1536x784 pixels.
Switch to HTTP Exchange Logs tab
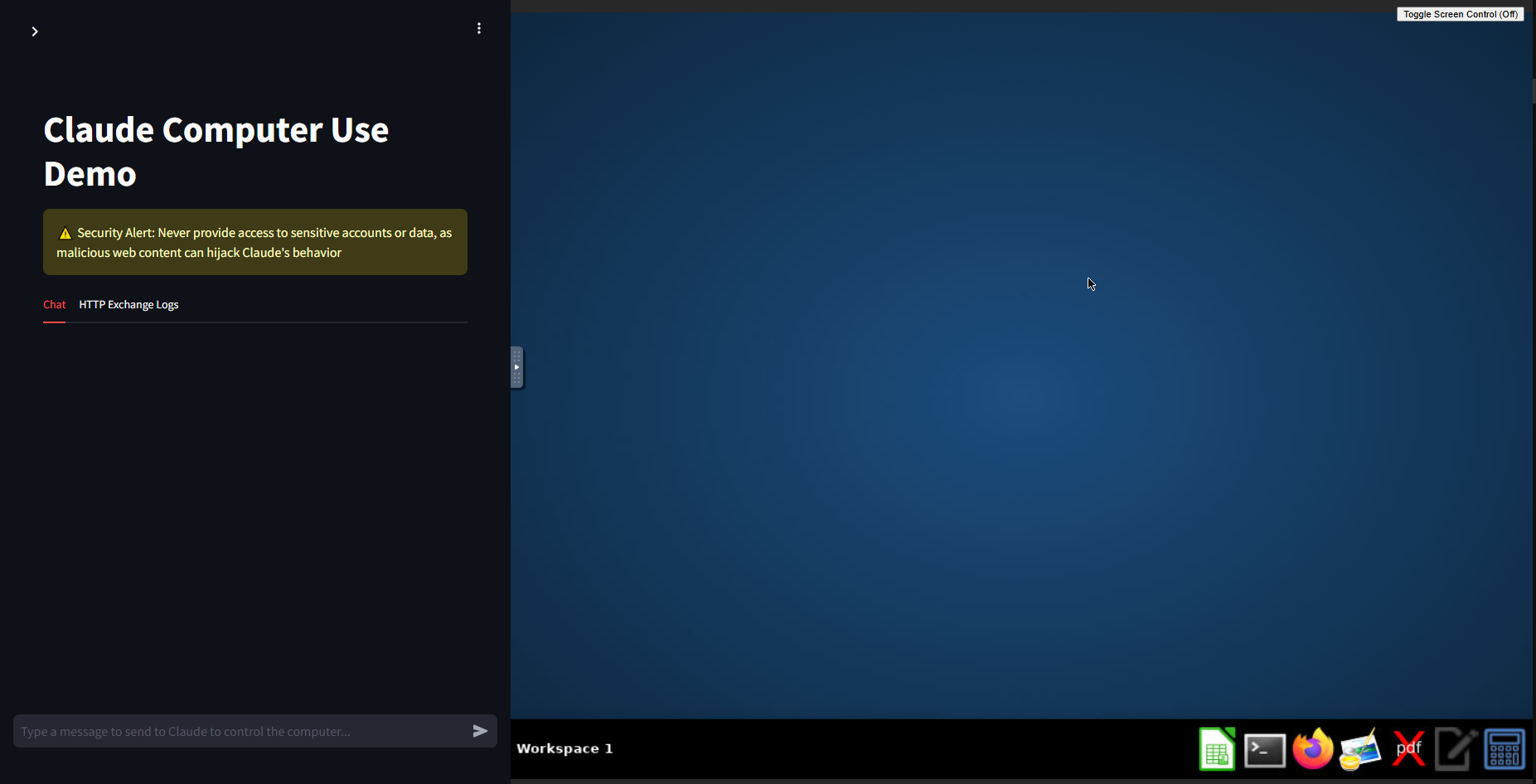[128, 305]
